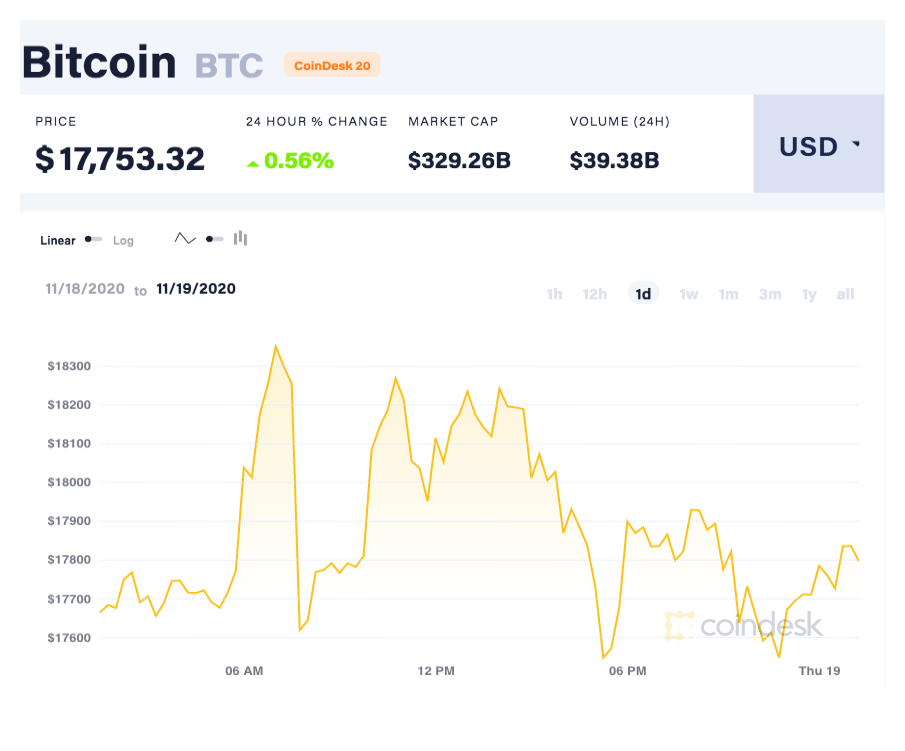The height and width of the screenshot is (751, 905).
Task: Click the CoinDesk 20 badge
Action: pyautogui.click(x=332, y=65)
